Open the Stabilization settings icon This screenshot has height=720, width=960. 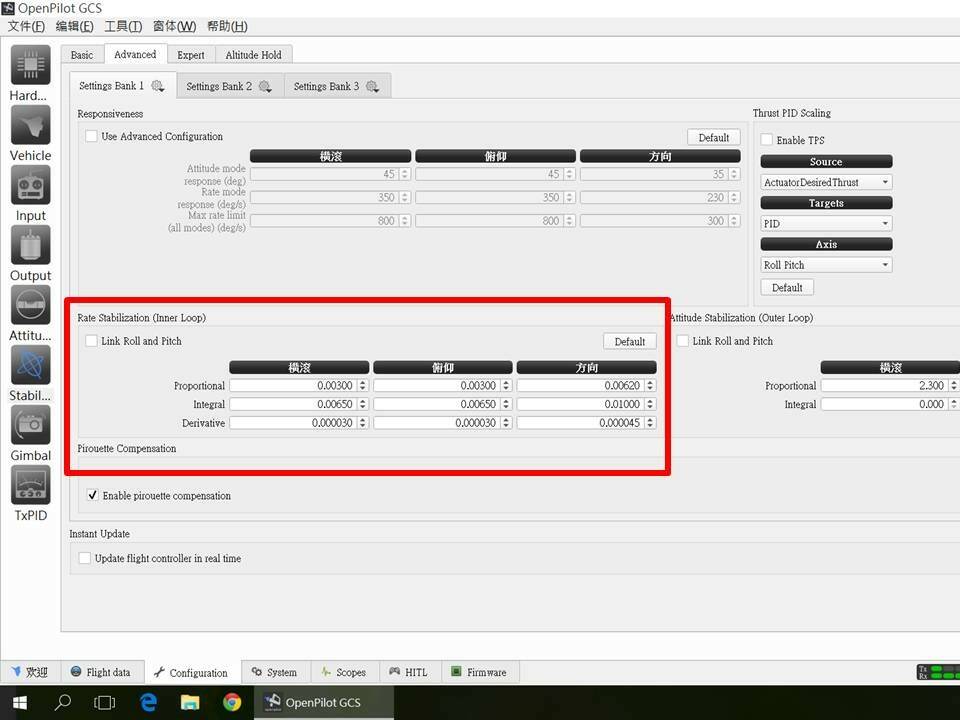tap(31, 365)
